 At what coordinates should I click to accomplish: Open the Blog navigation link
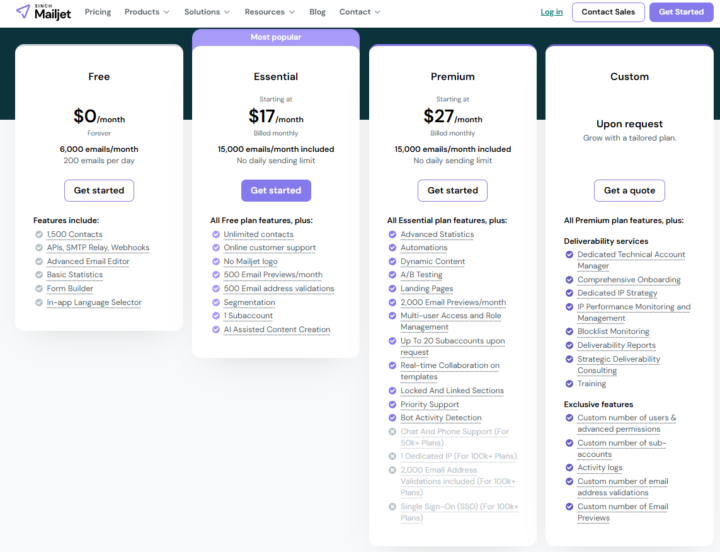click(x=317, y=12)
